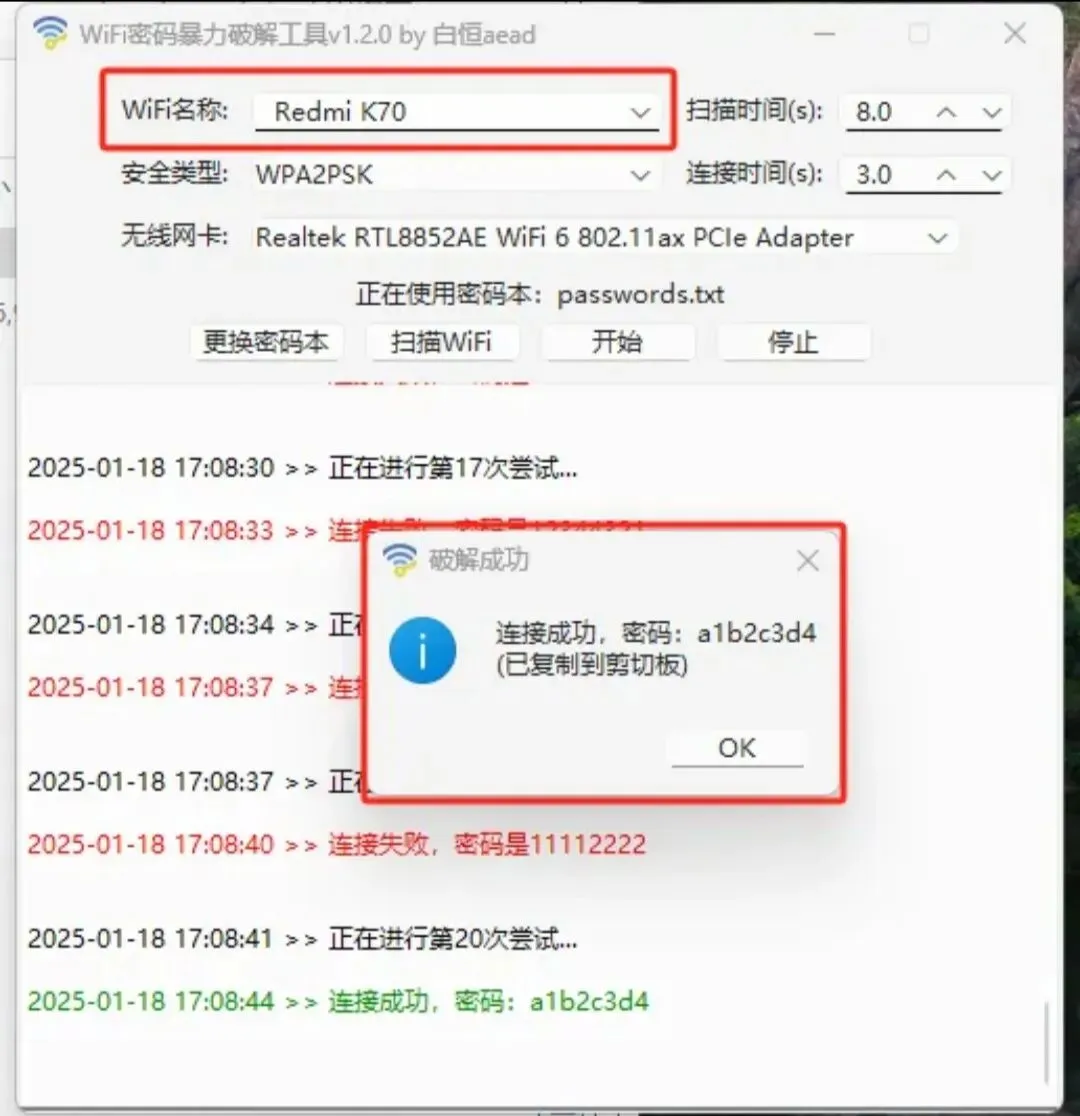Click the blue info icon in the dialog
This screenshot has height=1116, width=1080.
[422, 650]
